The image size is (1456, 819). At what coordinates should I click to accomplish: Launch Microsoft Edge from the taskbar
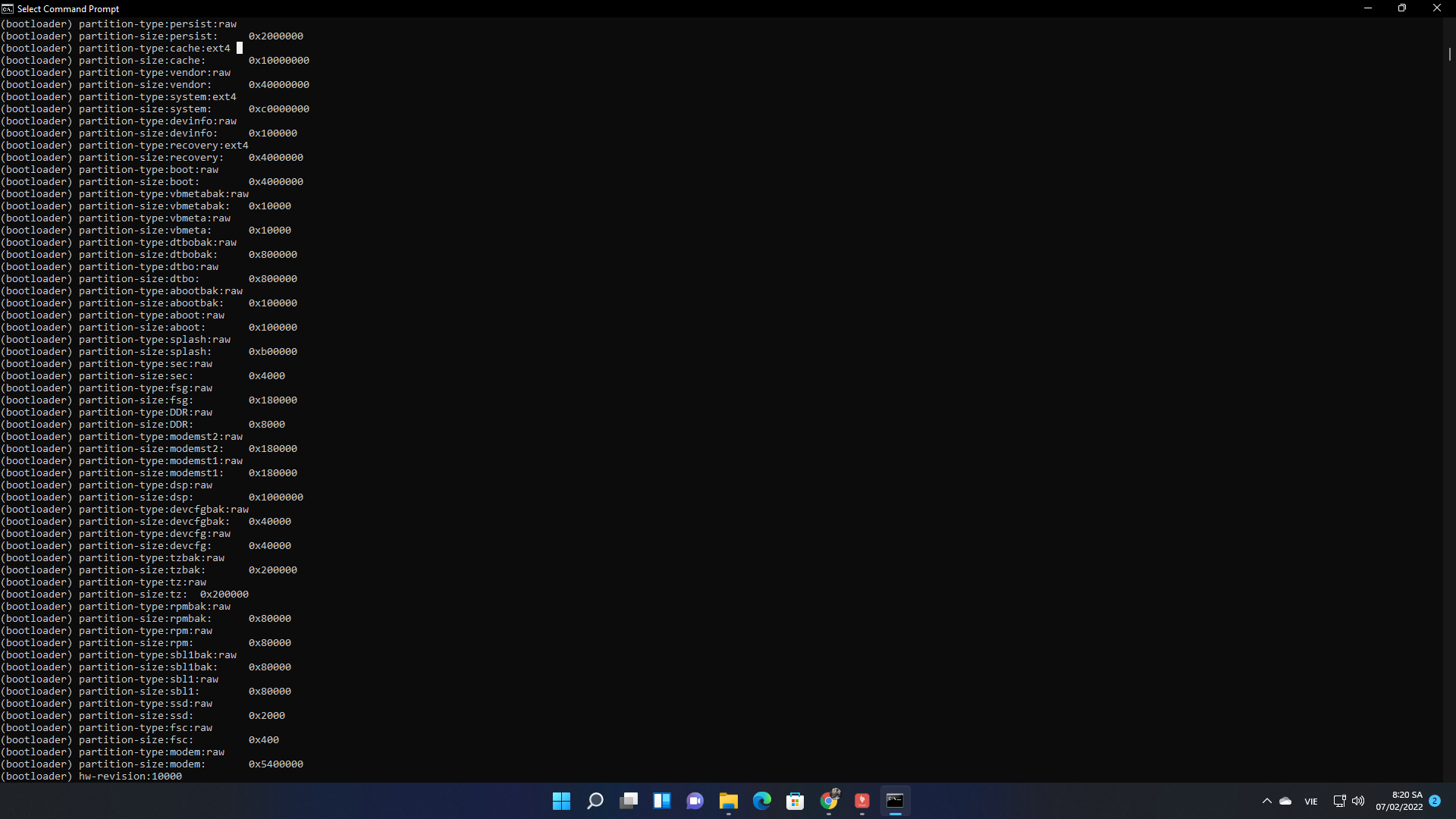tap(762, 801)
